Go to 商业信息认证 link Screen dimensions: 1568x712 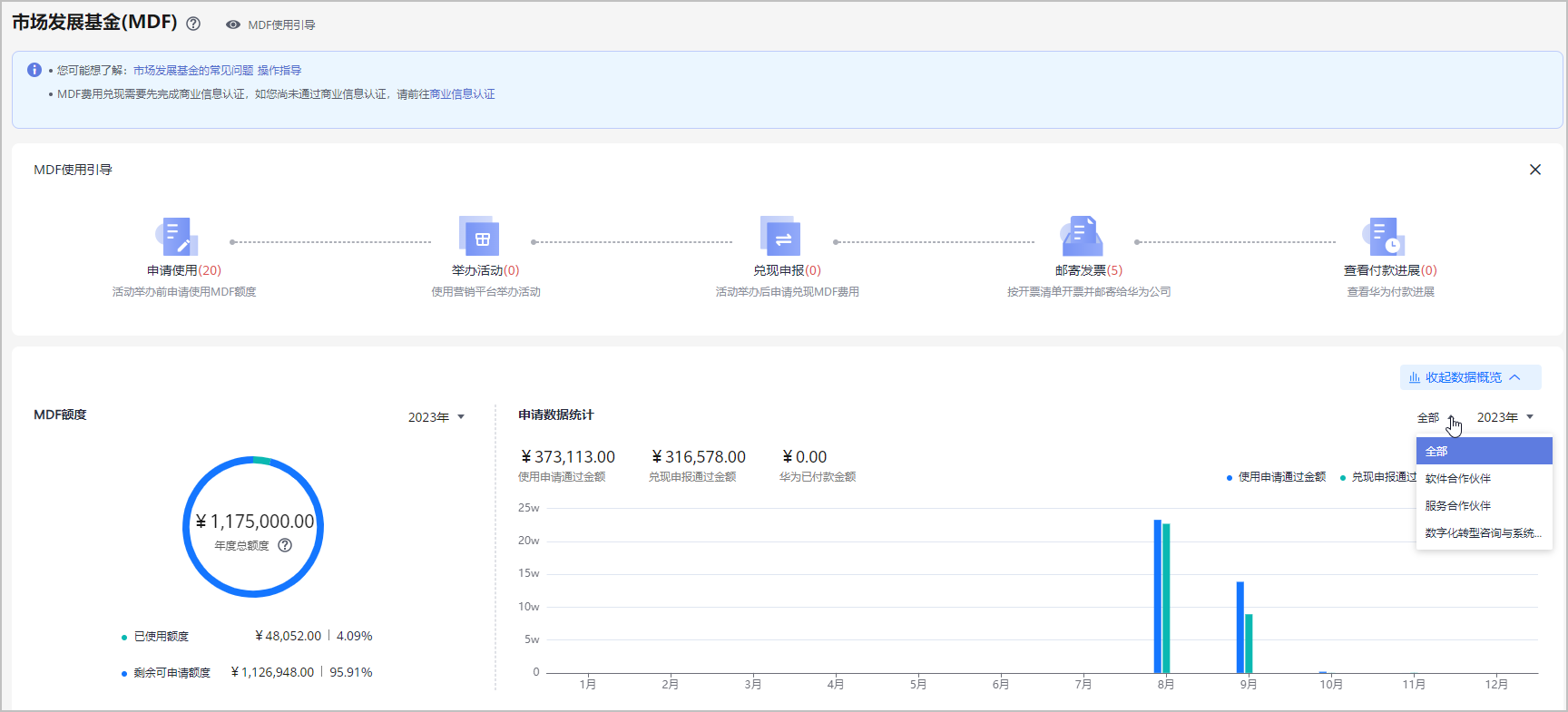(x=462, y=94)
